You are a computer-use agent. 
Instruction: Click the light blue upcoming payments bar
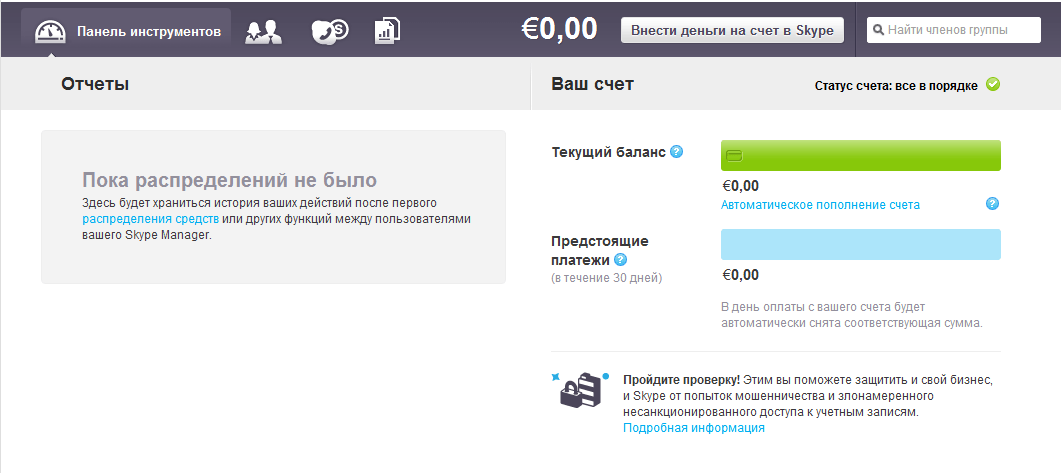[861, 244]
